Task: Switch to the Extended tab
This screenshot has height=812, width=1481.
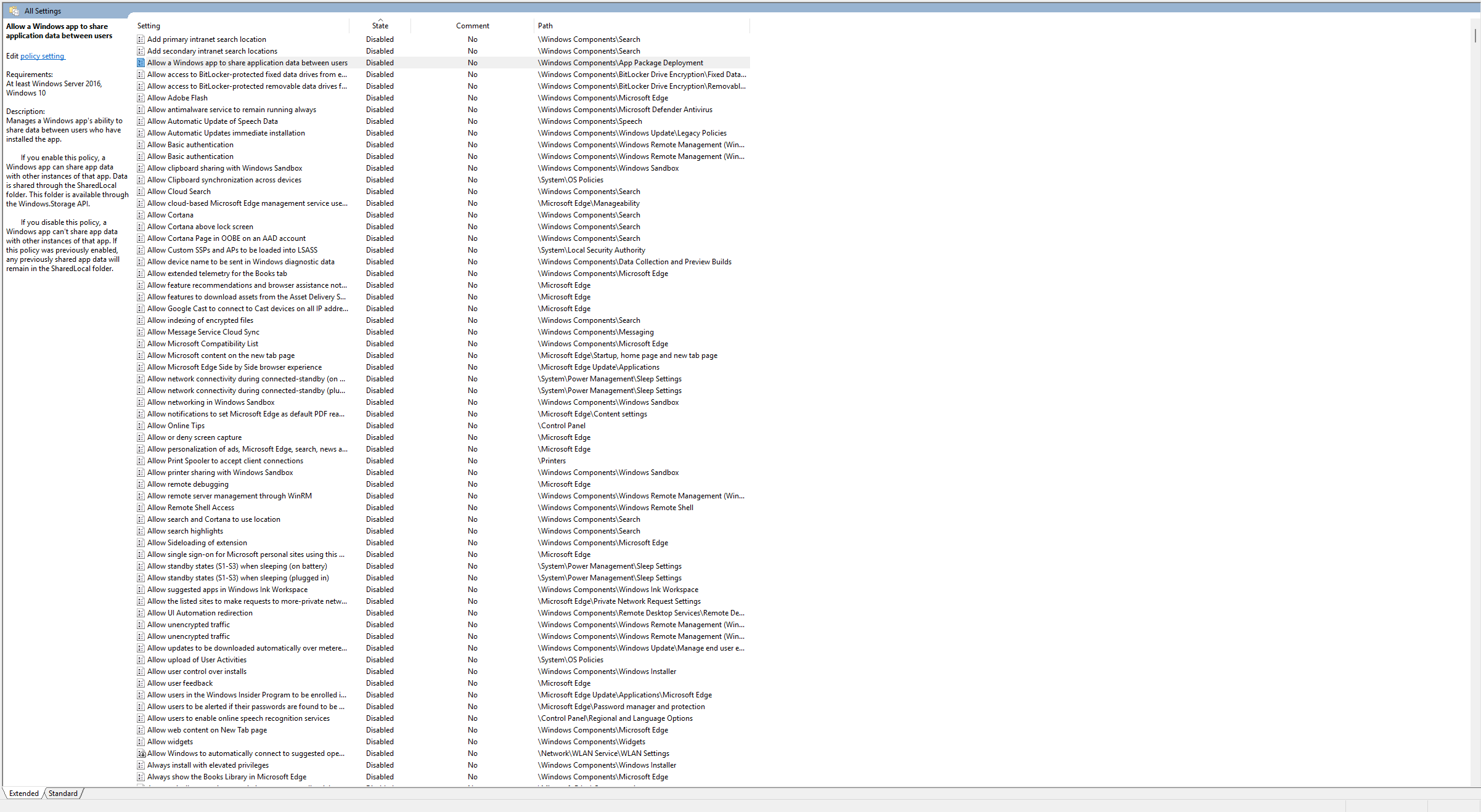Action: [24, 794]
